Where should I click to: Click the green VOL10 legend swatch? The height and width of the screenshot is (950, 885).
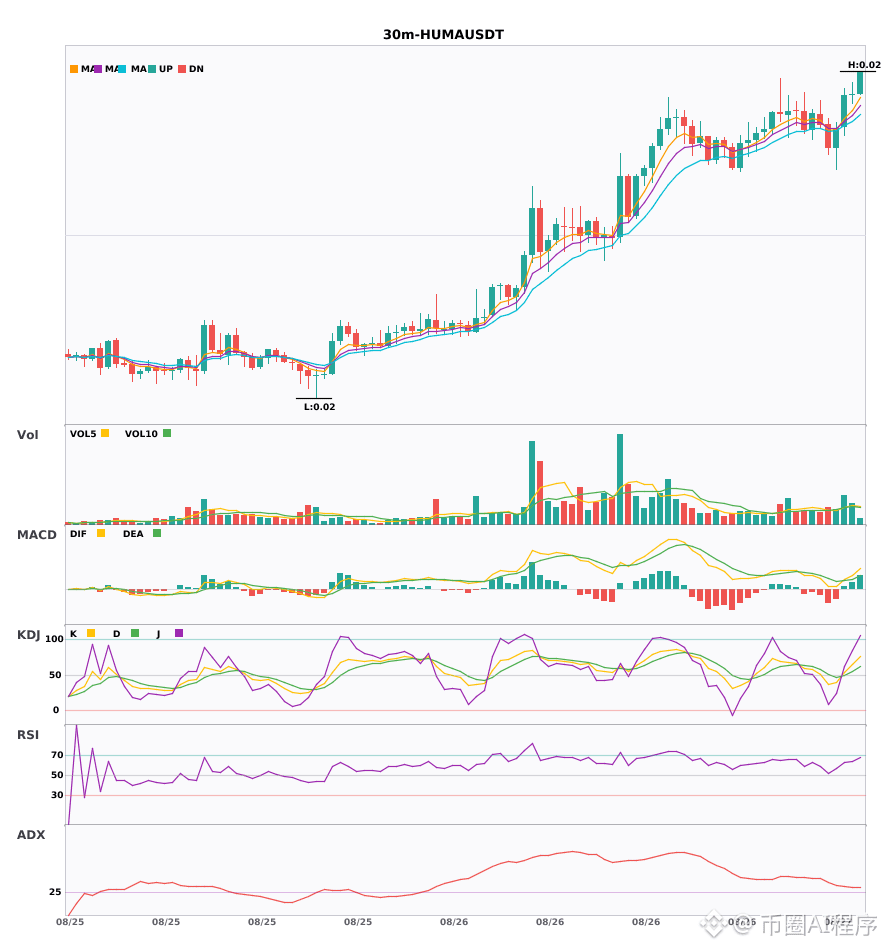(x=167, y=433)
